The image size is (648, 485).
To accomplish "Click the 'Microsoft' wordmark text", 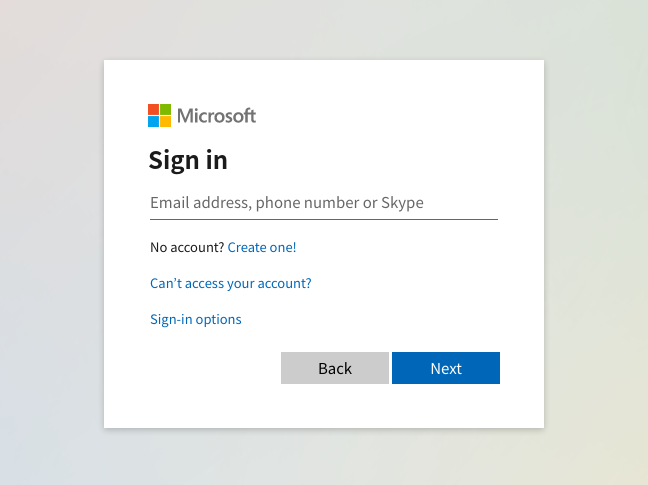I will pyautogui.click(x=217, y=116).
